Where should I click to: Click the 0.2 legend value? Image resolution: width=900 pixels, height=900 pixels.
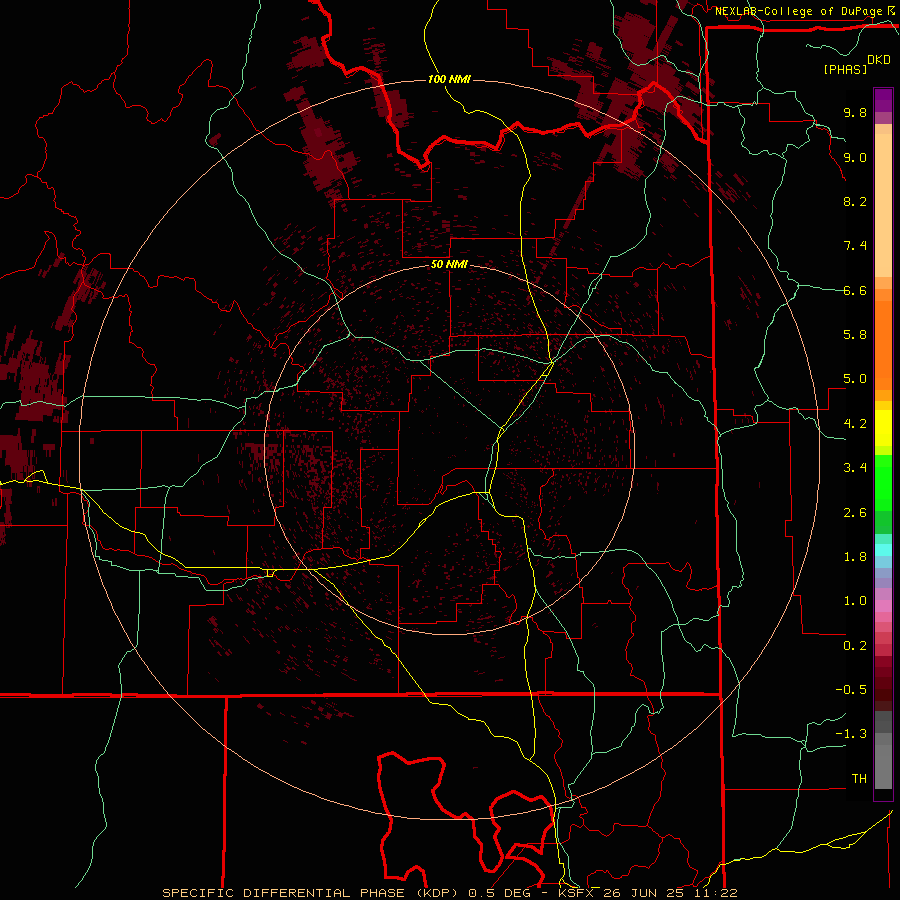pyautogui.click(x=855, y=646)
